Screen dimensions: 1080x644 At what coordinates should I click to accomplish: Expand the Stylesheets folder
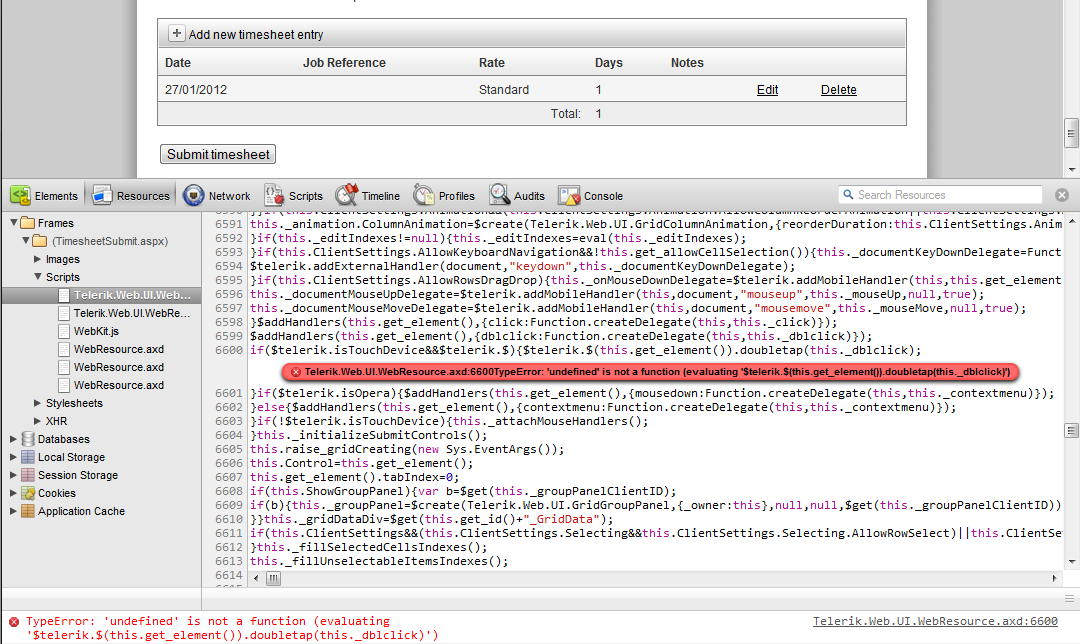(x=38, y=403)
